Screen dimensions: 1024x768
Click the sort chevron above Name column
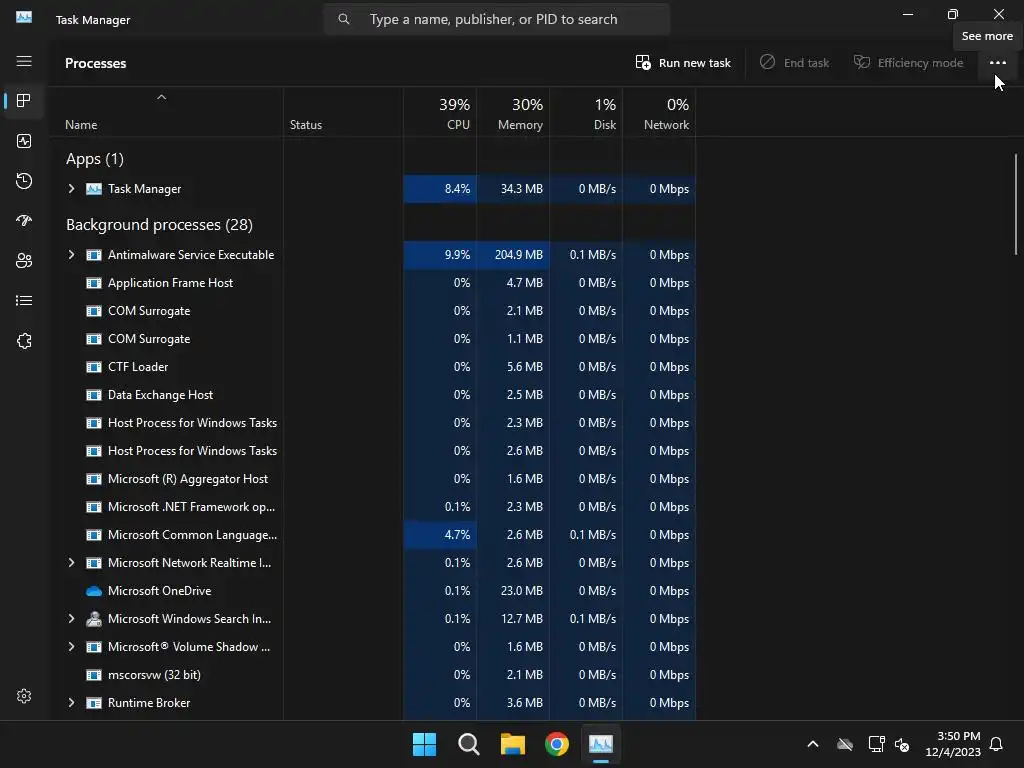(x=161, y=97)
